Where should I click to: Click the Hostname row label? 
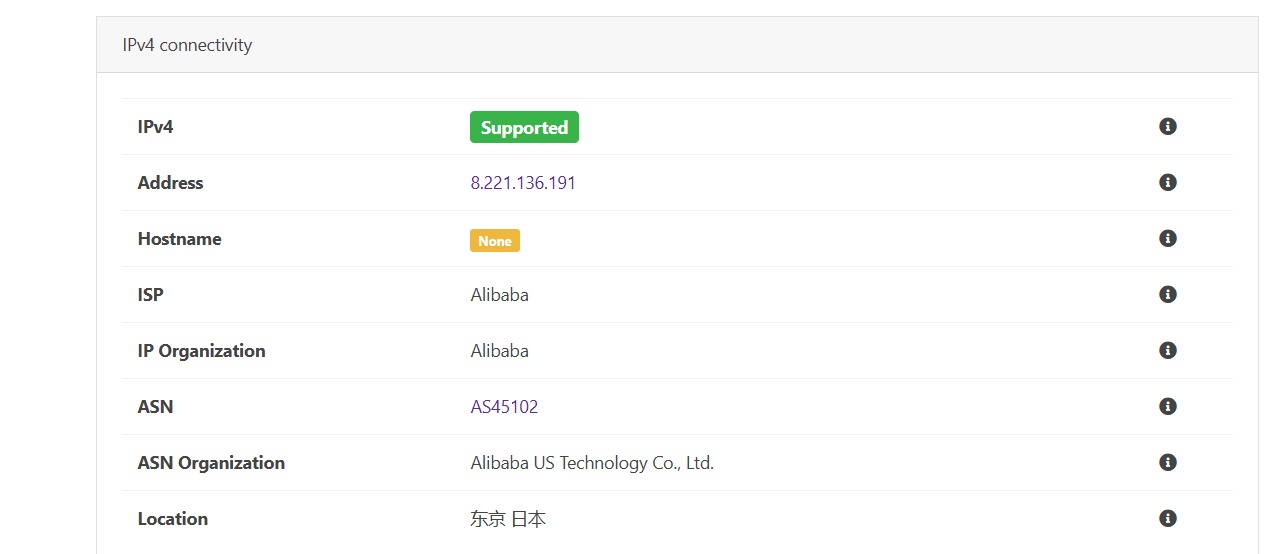[x=179, y=239]
